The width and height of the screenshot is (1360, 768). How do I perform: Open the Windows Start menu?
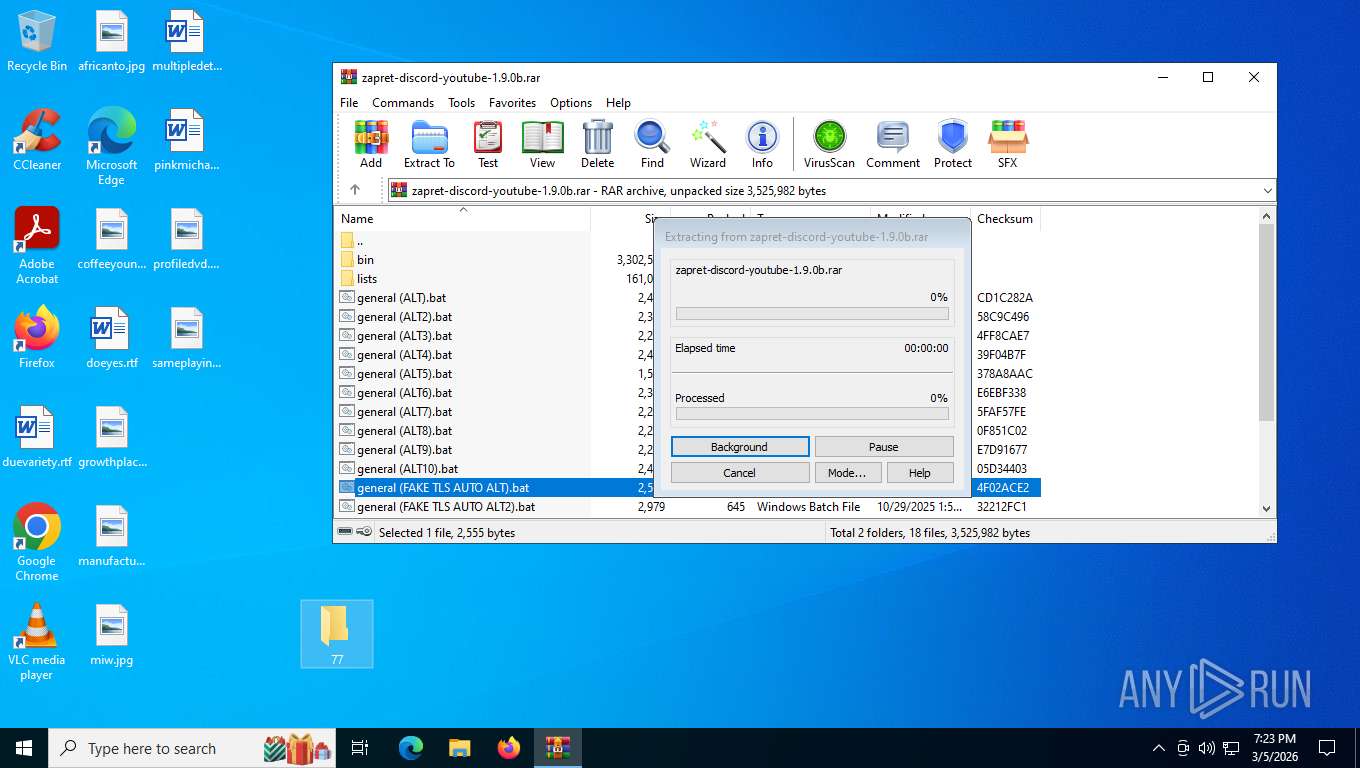(x=24, y=748)
